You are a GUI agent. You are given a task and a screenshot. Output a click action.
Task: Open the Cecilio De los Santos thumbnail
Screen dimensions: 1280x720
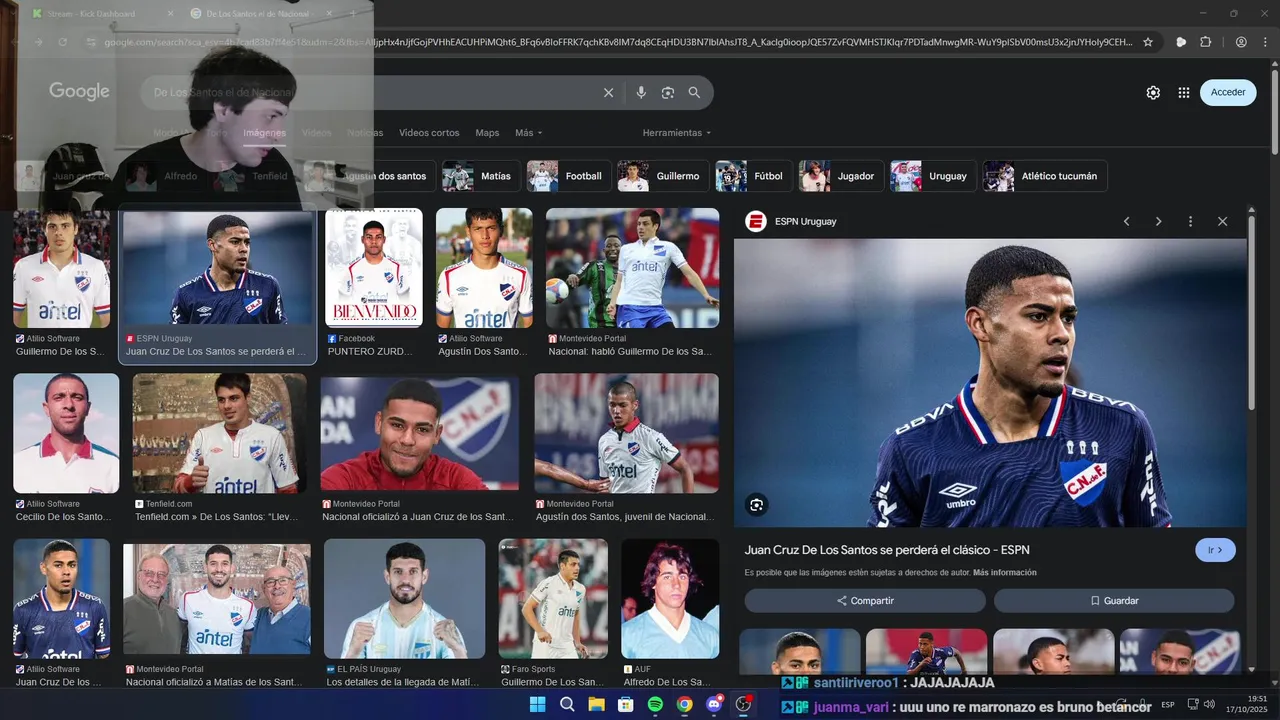click(x=66, y=433)
